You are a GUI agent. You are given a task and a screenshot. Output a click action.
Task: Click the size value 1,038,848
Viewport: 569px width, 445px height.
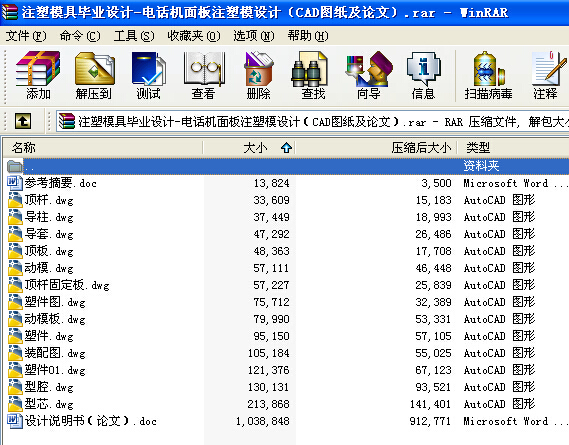(263, 421)
